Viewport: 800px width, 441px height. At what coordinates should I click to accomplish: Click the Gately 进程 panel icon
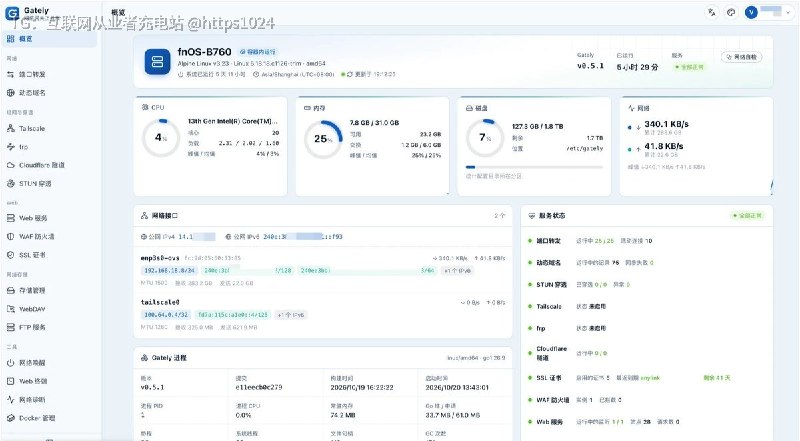pyautogui.click(x=144, y=358)
